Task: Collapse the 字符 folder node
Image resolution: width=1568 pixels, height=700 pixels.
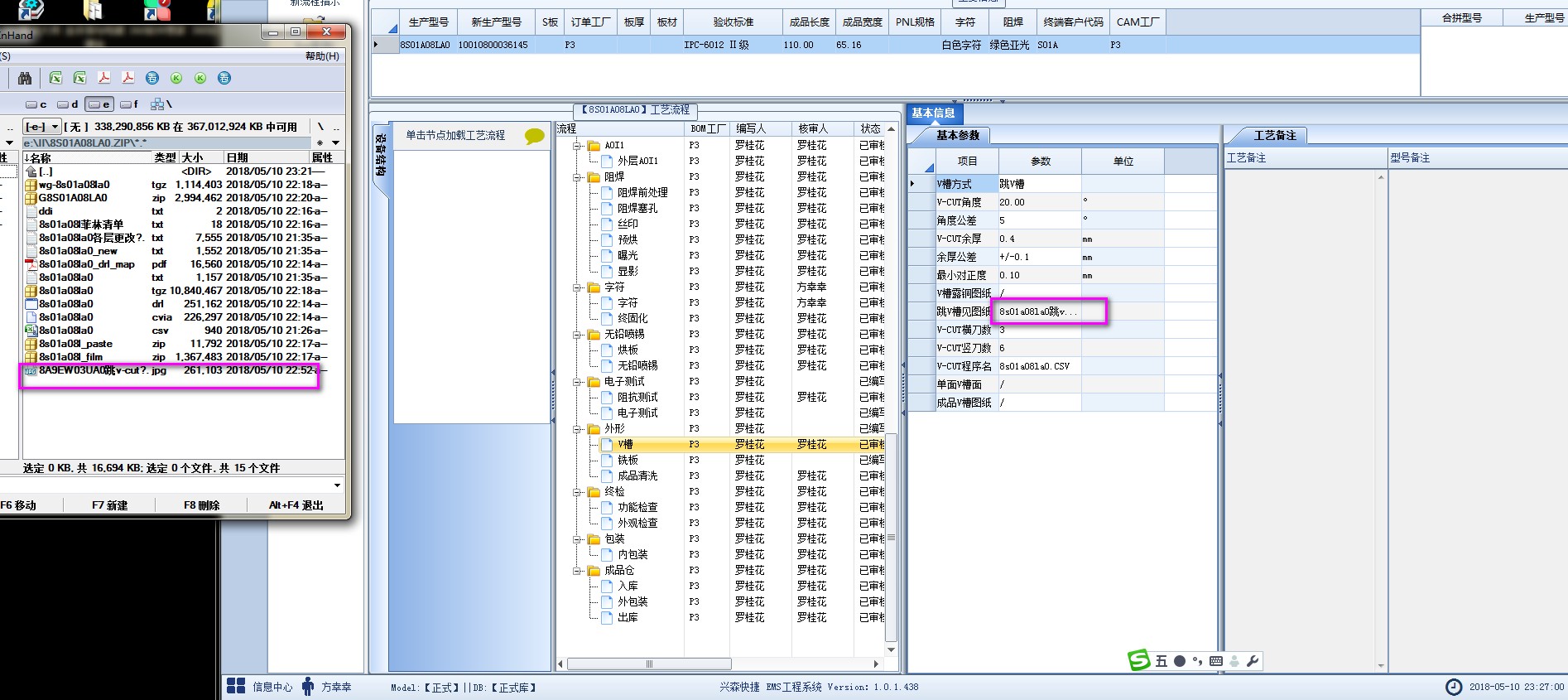Action: tap(577, 287)
